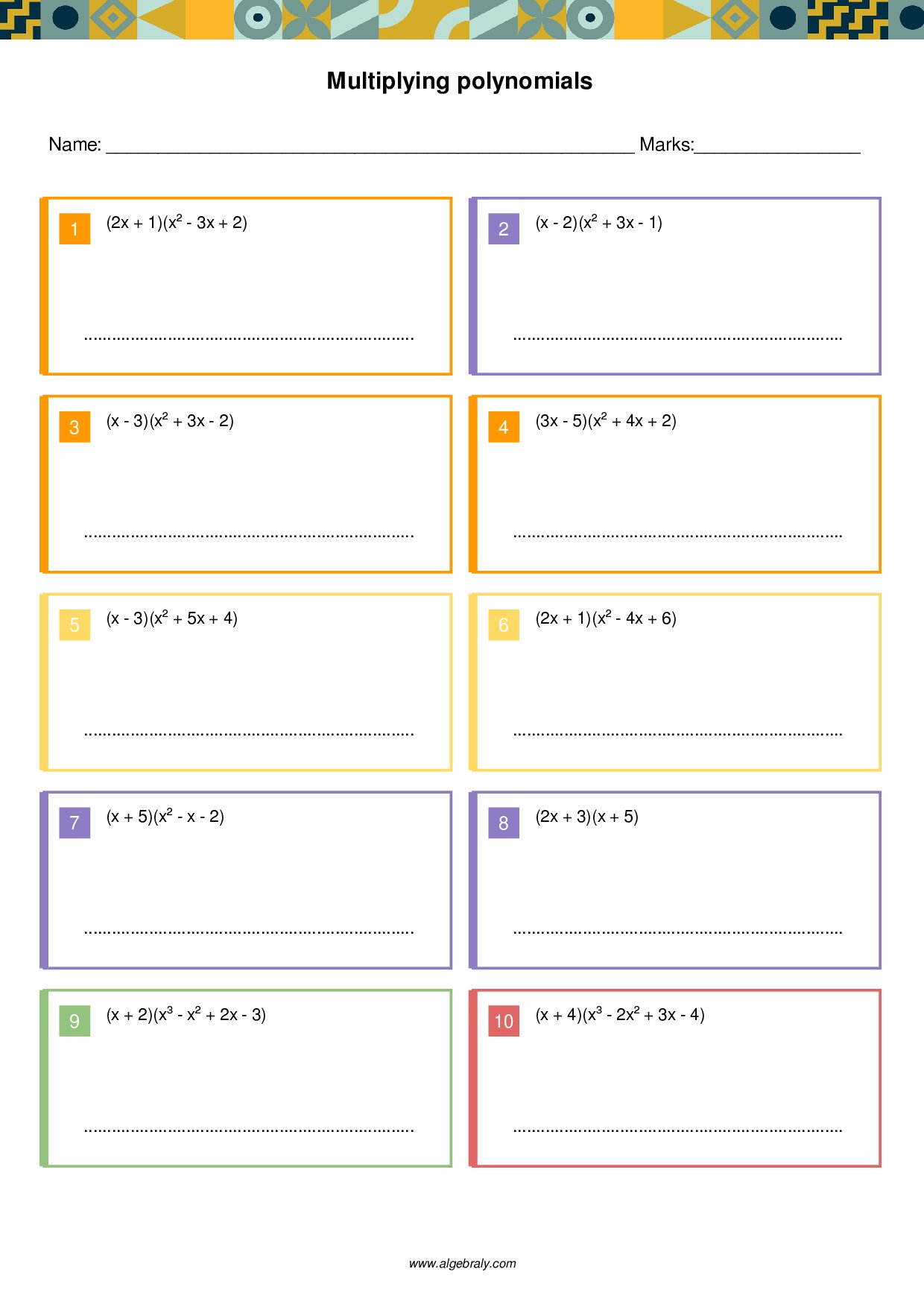Screen dimensions: 924x1307
Task: Click the yellow number 5 badge
Action: point(75,624)
